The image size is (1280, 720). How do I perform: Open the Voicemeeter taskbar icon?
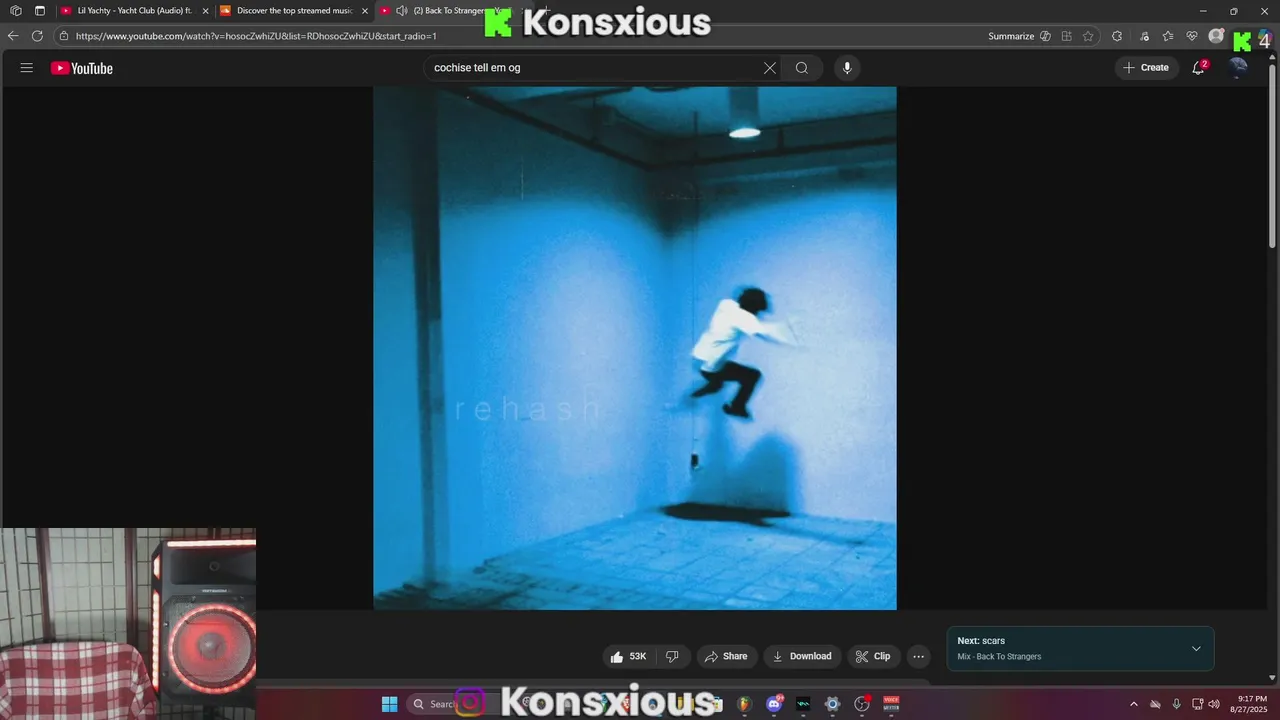891,704
